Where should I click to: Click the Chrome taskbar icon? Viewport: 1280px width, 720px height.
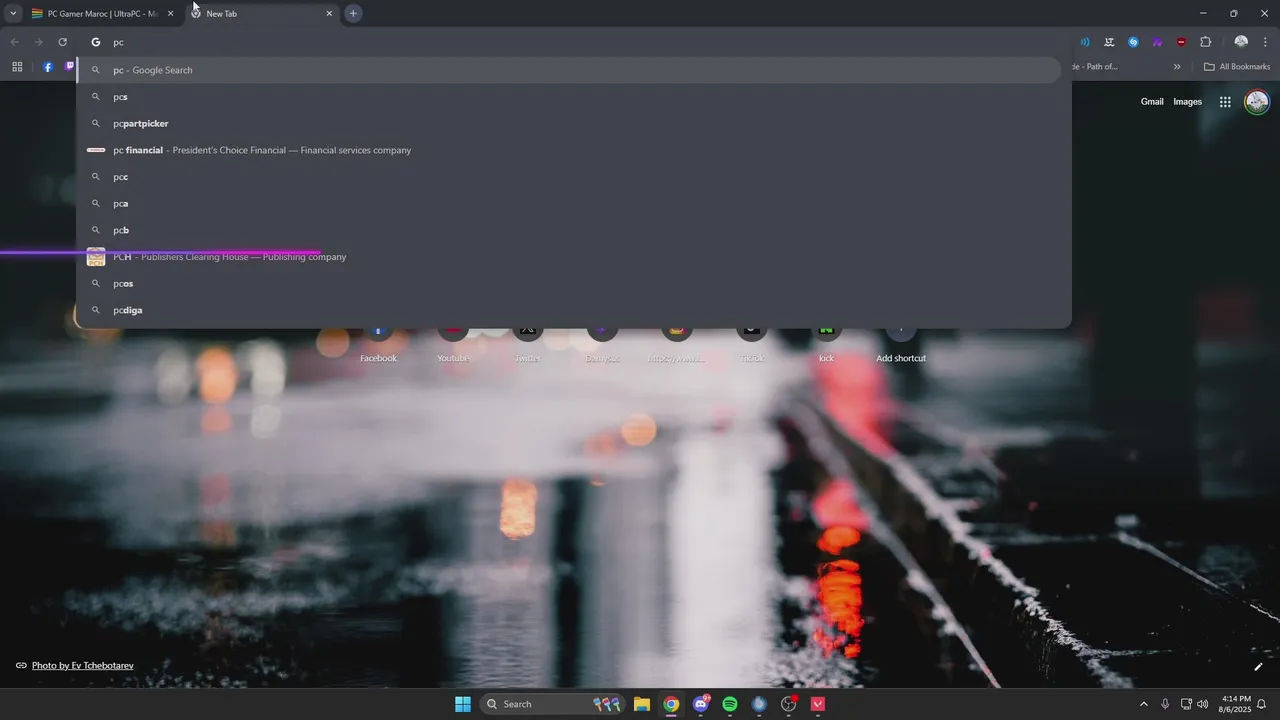point(671,704)
